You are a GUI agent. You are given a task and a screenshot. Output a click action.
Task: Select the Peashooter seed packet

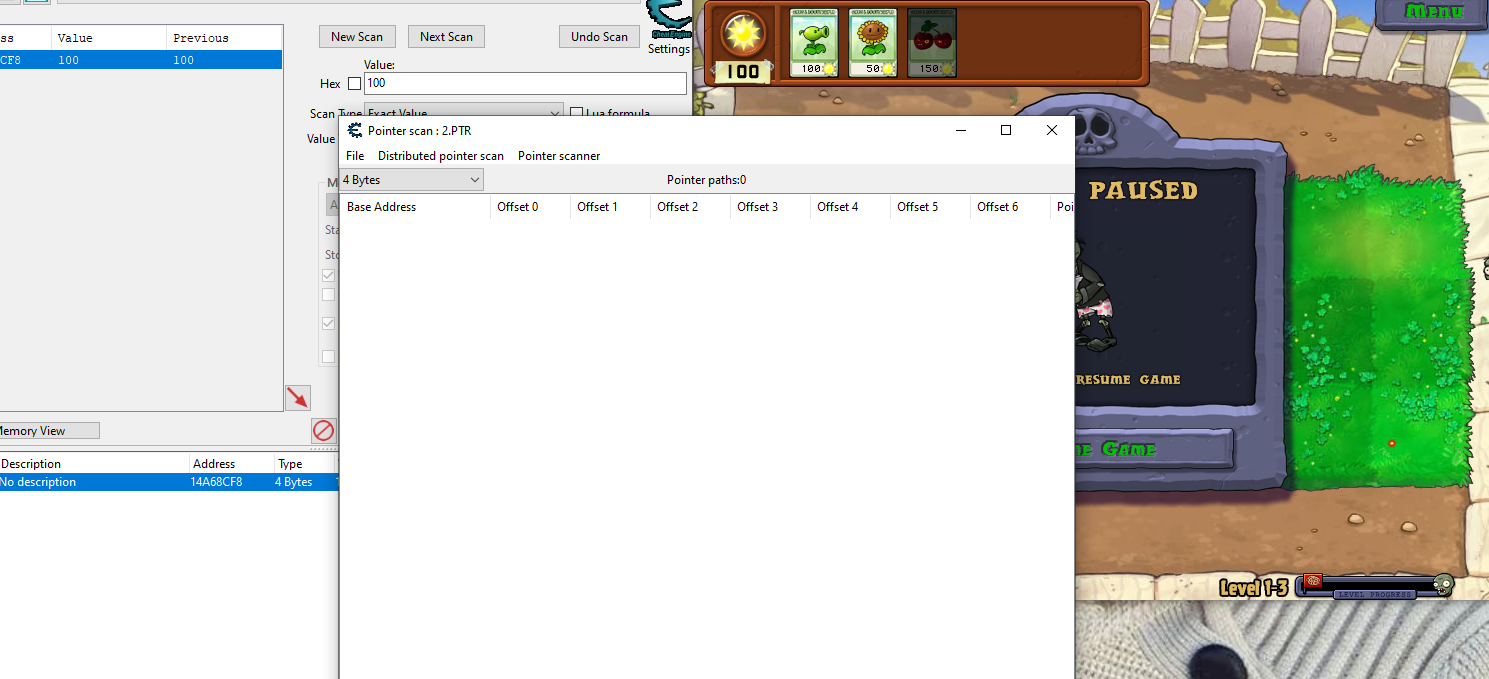(812, 42)
